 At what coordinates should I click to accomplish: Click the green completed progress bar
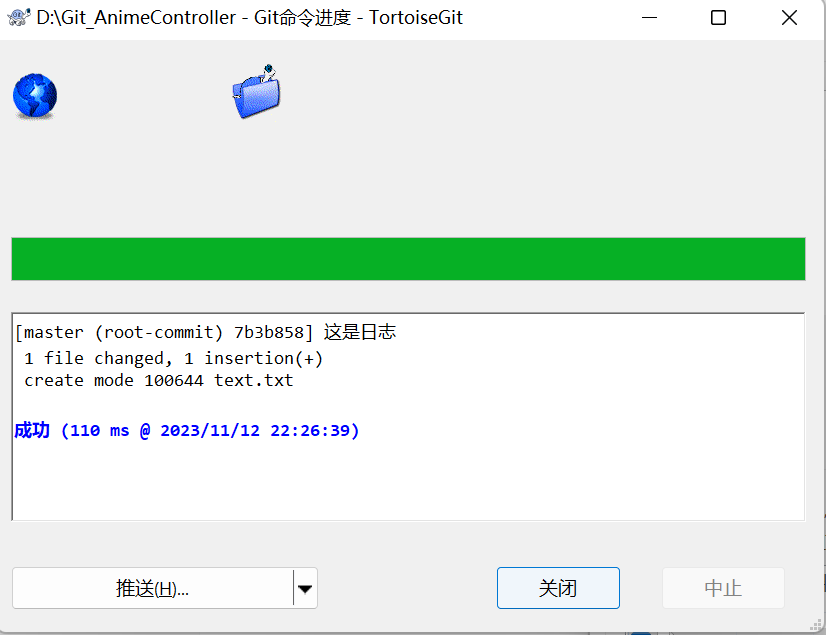(x=408, y=259)
